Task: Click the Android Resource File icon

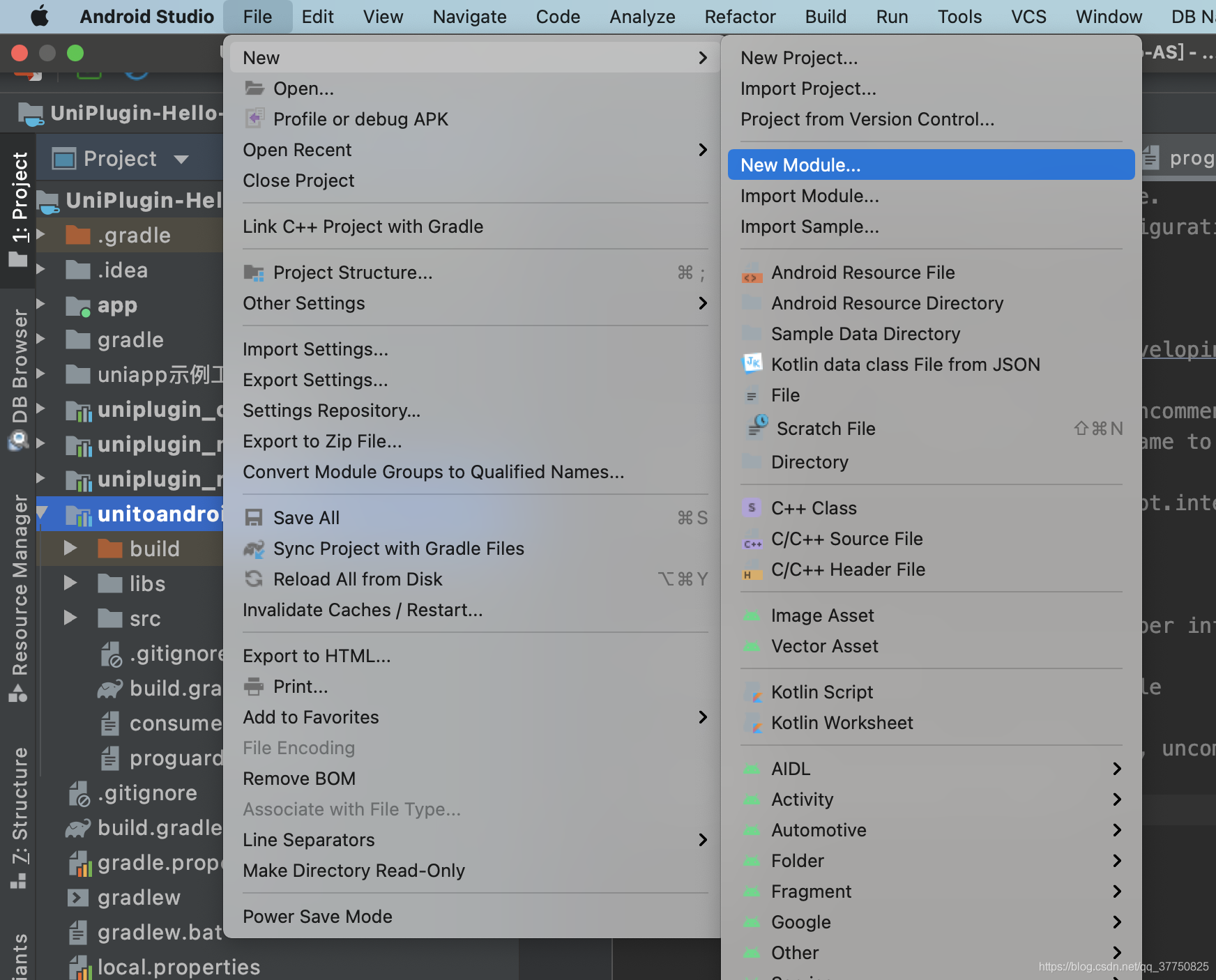Action: click(x=752, y=273)
